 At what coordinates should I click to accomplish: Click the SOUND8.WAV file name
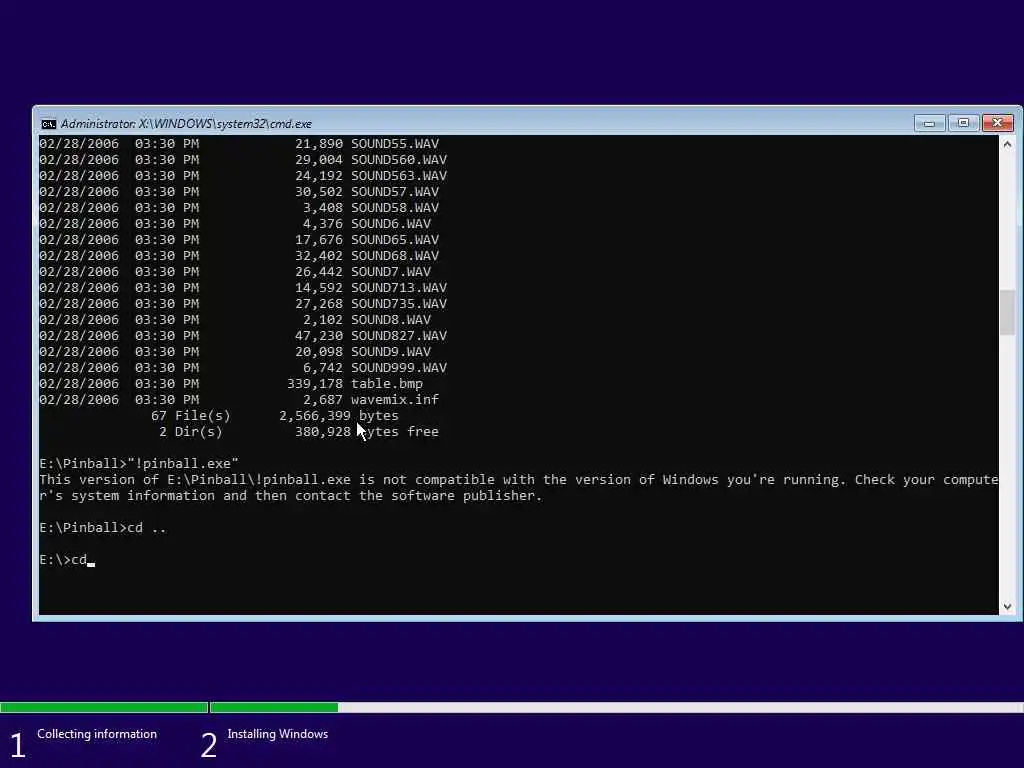[x=391, y=320]
